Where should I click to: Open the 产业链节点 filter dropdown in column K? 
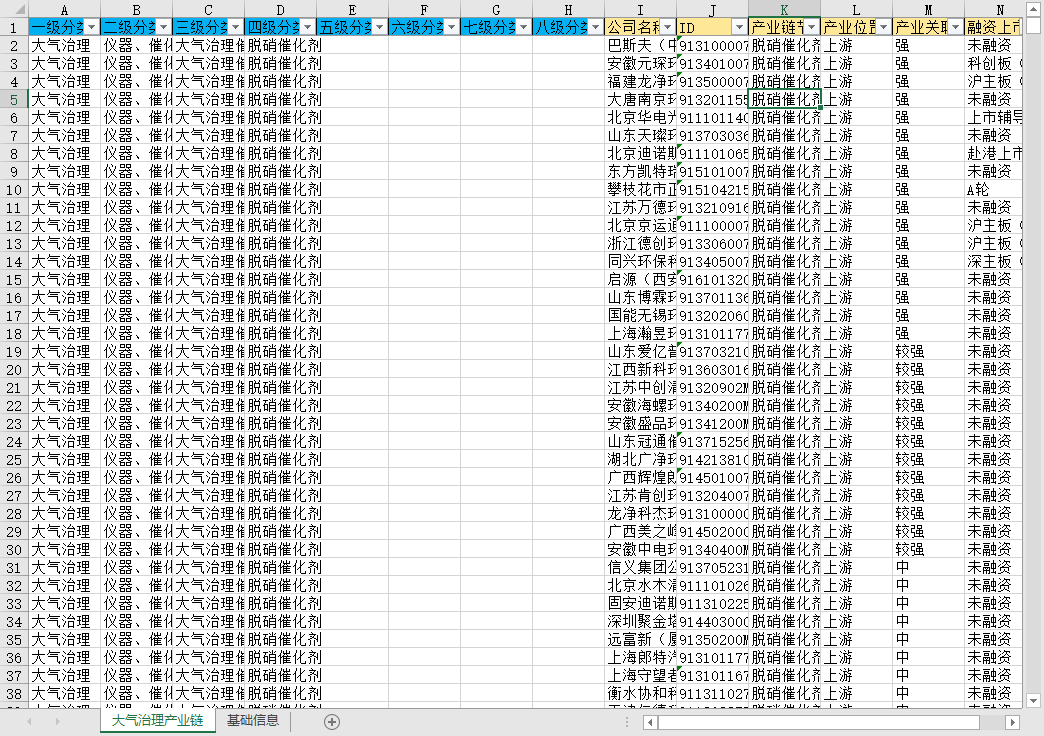pyautogui.click(x=811, y=27)
